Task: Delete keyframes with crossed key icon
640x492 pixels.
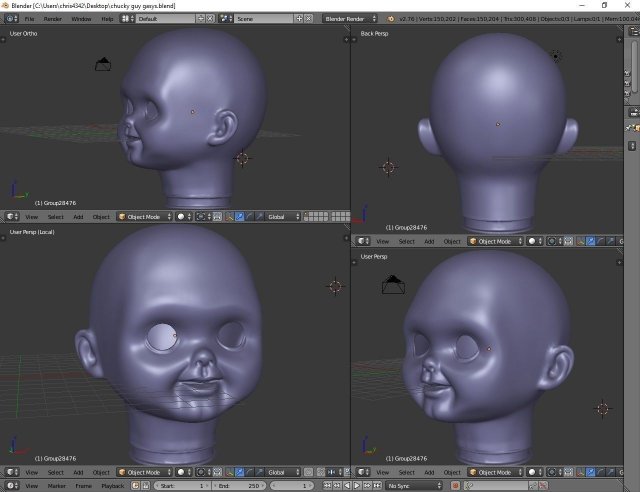Action: tap(543, 486)
